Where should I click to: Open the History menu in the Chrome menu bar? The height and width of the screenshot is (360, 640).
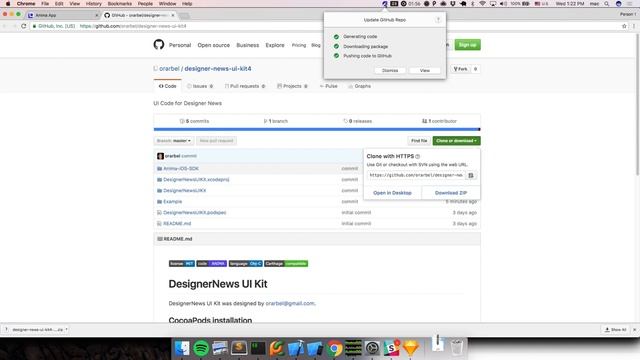click(x=93, y=4)
